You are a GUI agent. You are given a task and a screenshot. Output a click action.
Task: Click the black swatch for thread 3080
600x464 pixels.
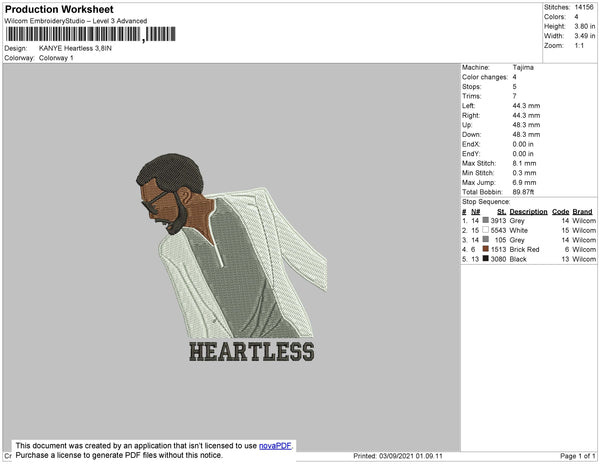(x=486, y=259)
